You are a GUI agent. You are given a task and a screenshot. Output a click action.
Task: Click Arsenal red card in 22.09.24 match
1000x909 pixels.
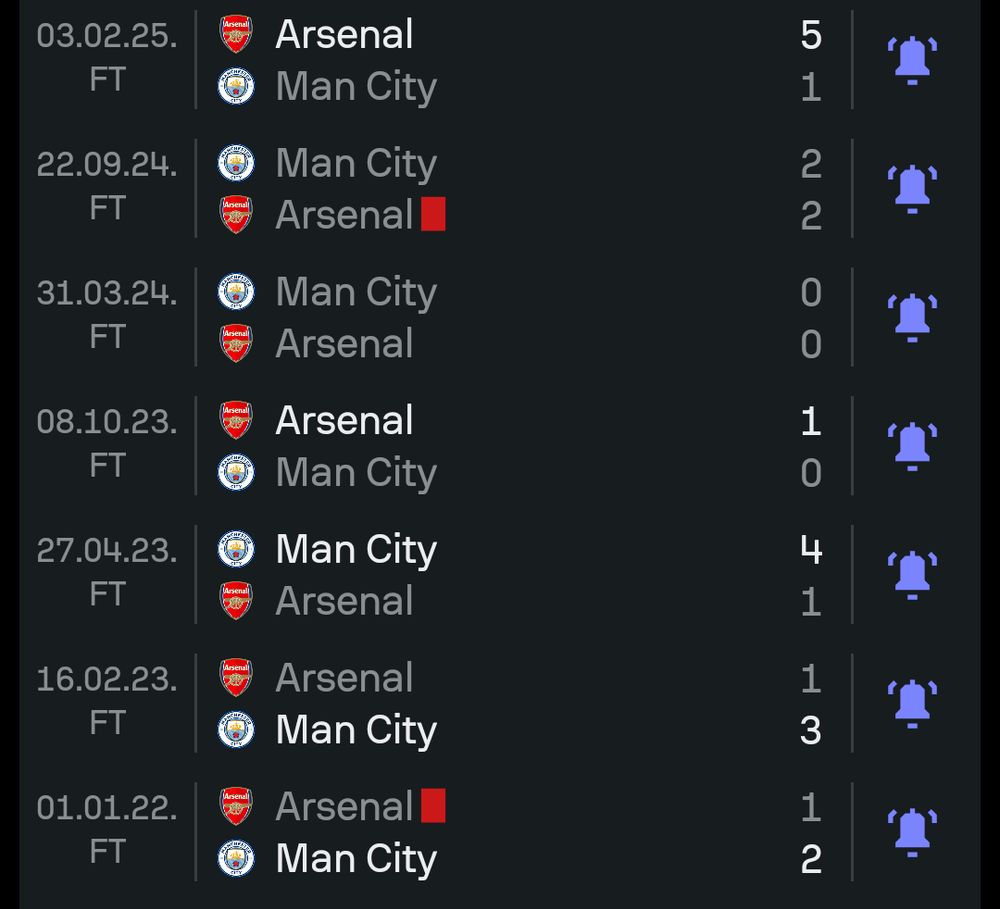pyautogui.click(x=433, y=214)
